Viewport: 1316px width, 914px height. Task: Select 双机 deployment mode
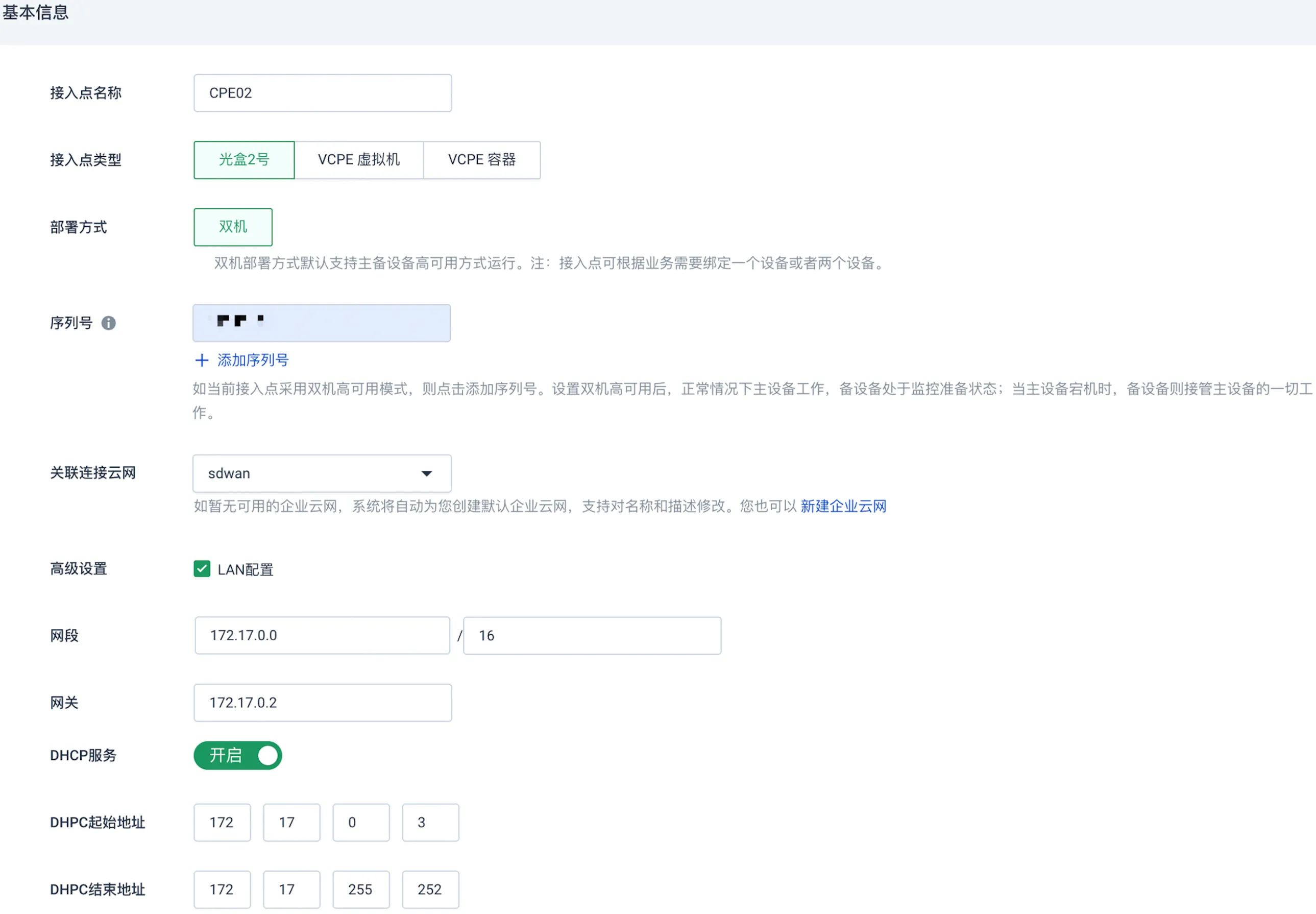233,227
